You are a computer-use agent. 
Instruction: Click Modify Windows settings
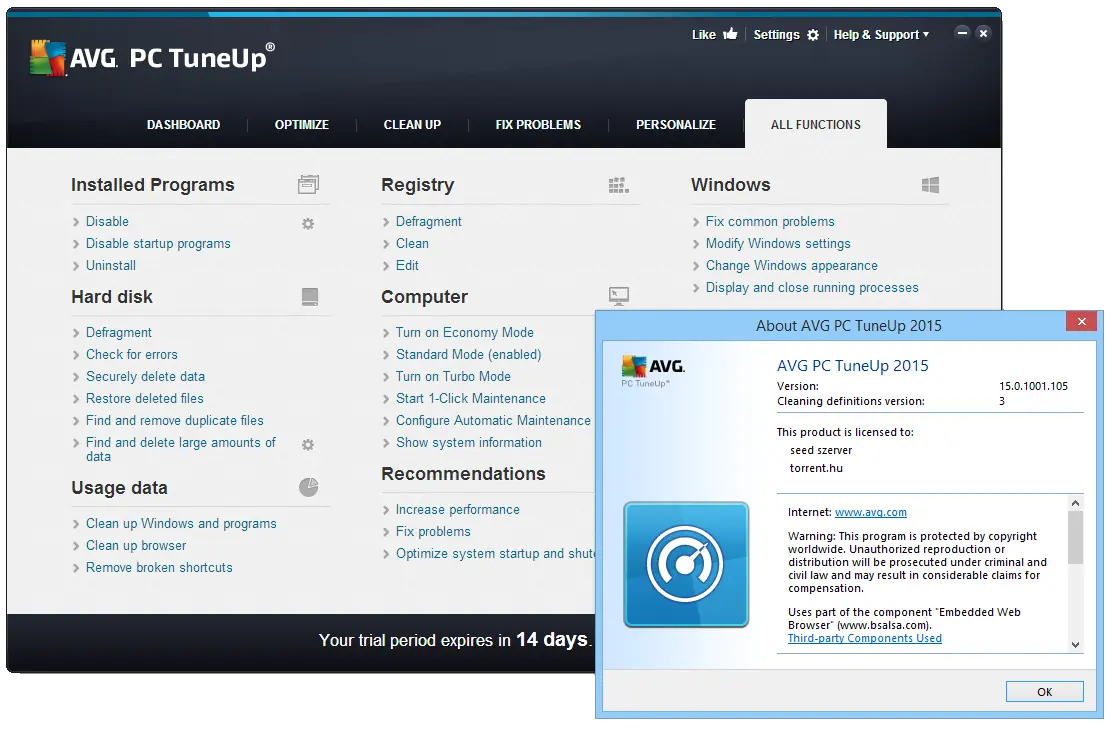coord(778,244)
